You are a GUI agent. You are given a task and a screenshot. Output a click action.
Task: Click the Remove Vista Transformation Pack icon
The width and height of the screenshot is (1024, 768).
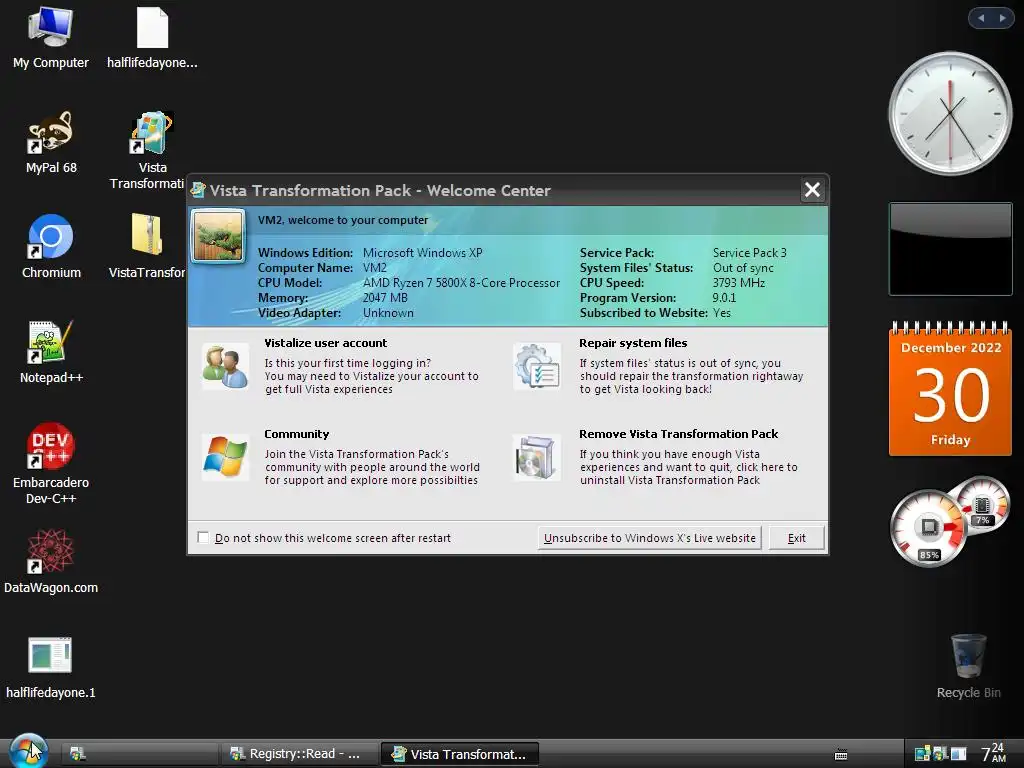[537, 458]
